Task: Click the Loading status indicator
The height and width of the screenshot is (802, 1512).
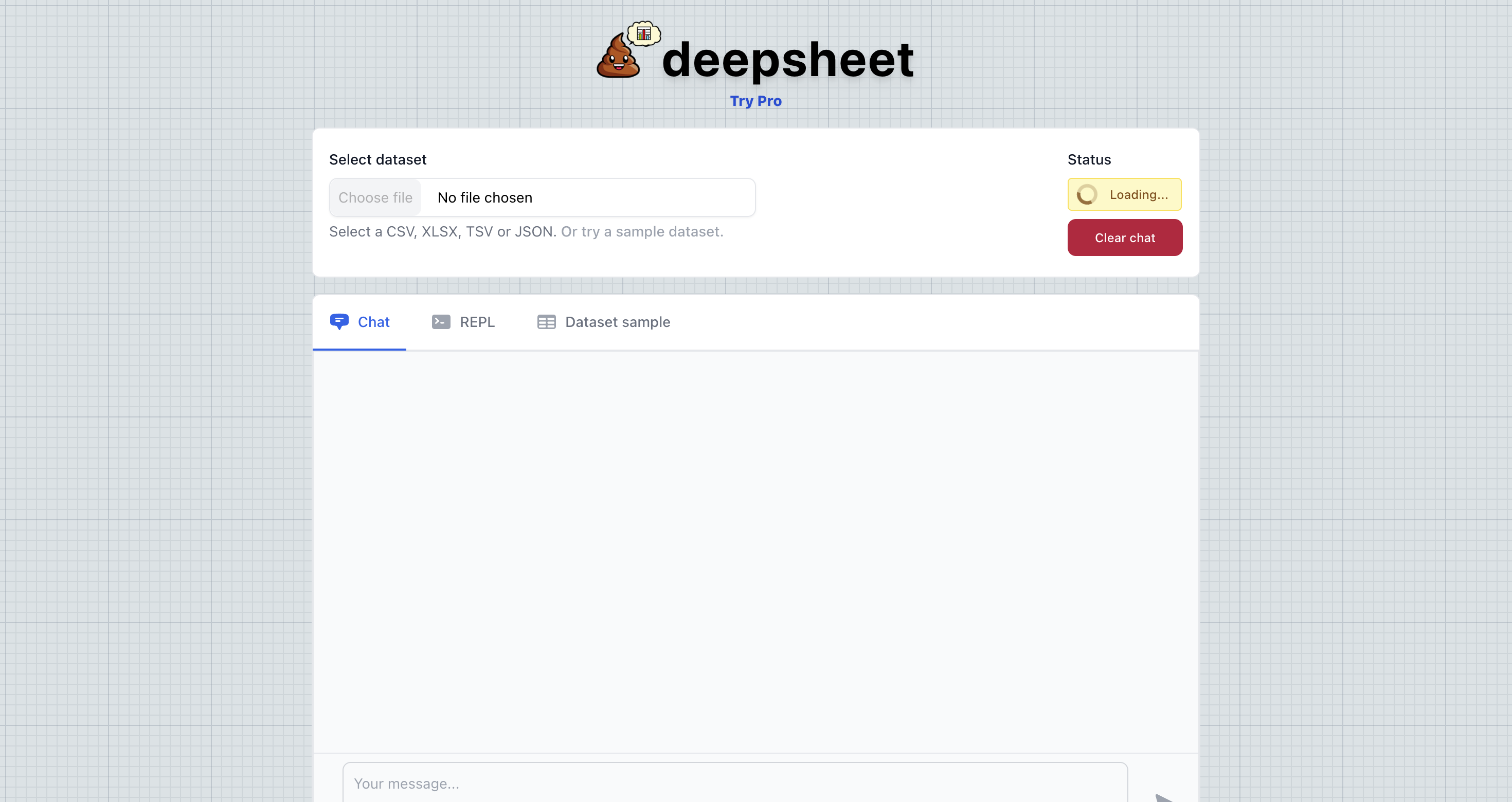Action: 1124,194
